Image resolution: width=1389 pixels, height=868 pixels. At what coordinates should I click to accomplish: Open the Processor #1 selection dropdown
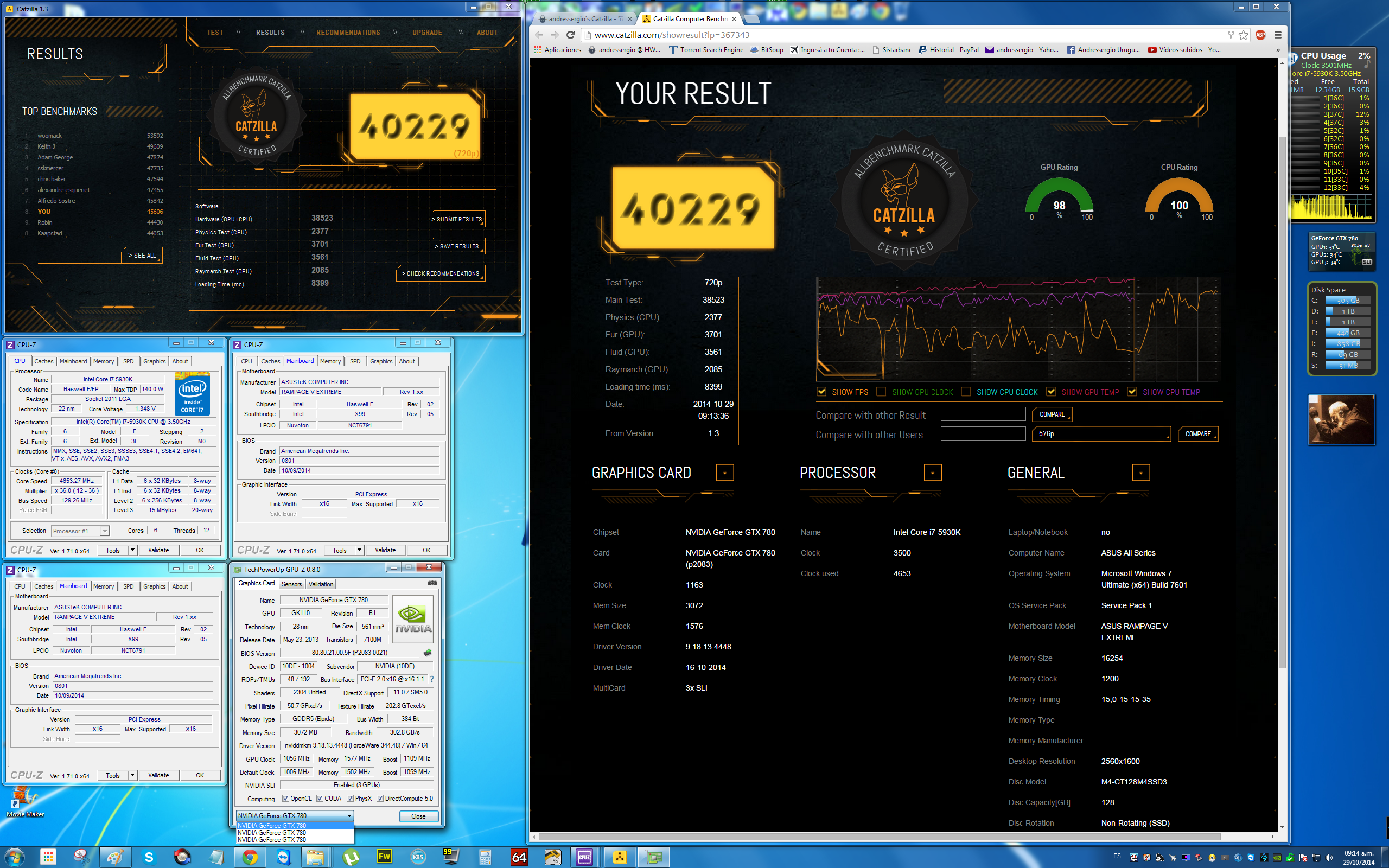tap(80, 531)
